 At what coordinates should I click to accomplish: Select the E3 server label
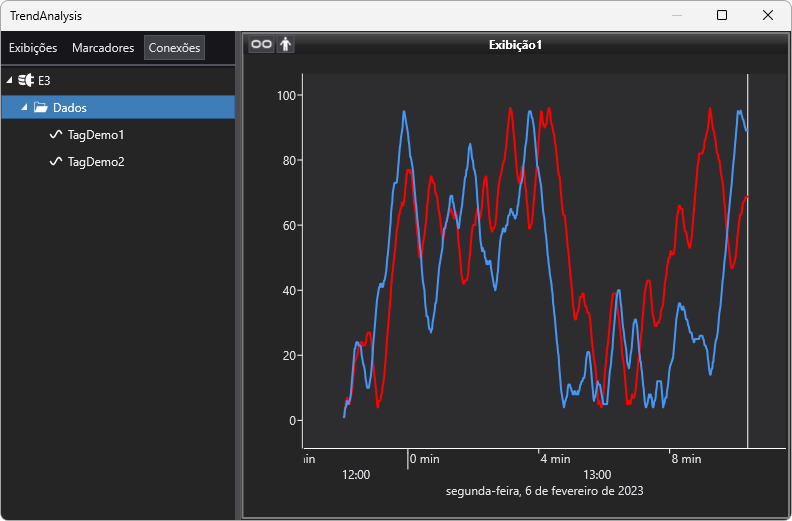pos(45,80)
